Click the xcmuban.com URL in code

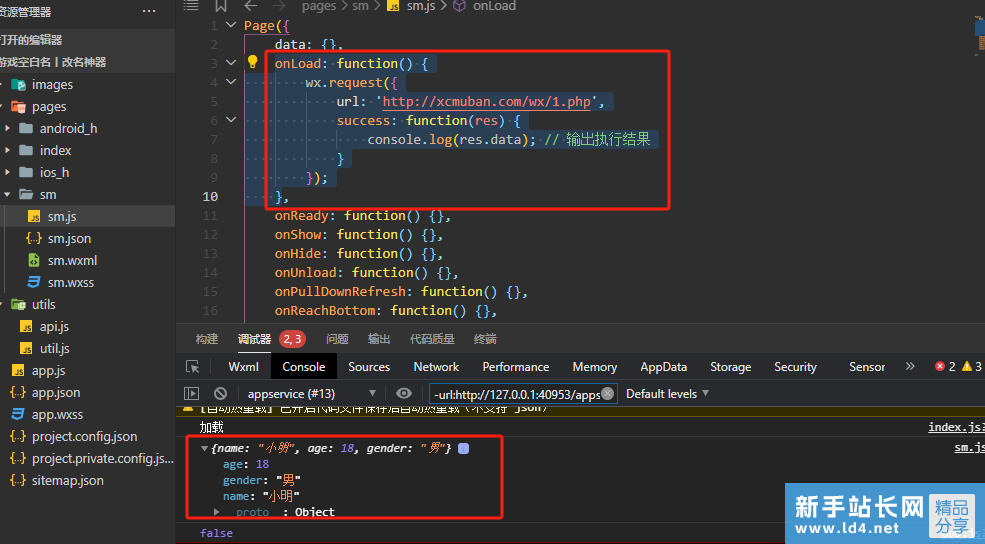click(x=487, y=102)
